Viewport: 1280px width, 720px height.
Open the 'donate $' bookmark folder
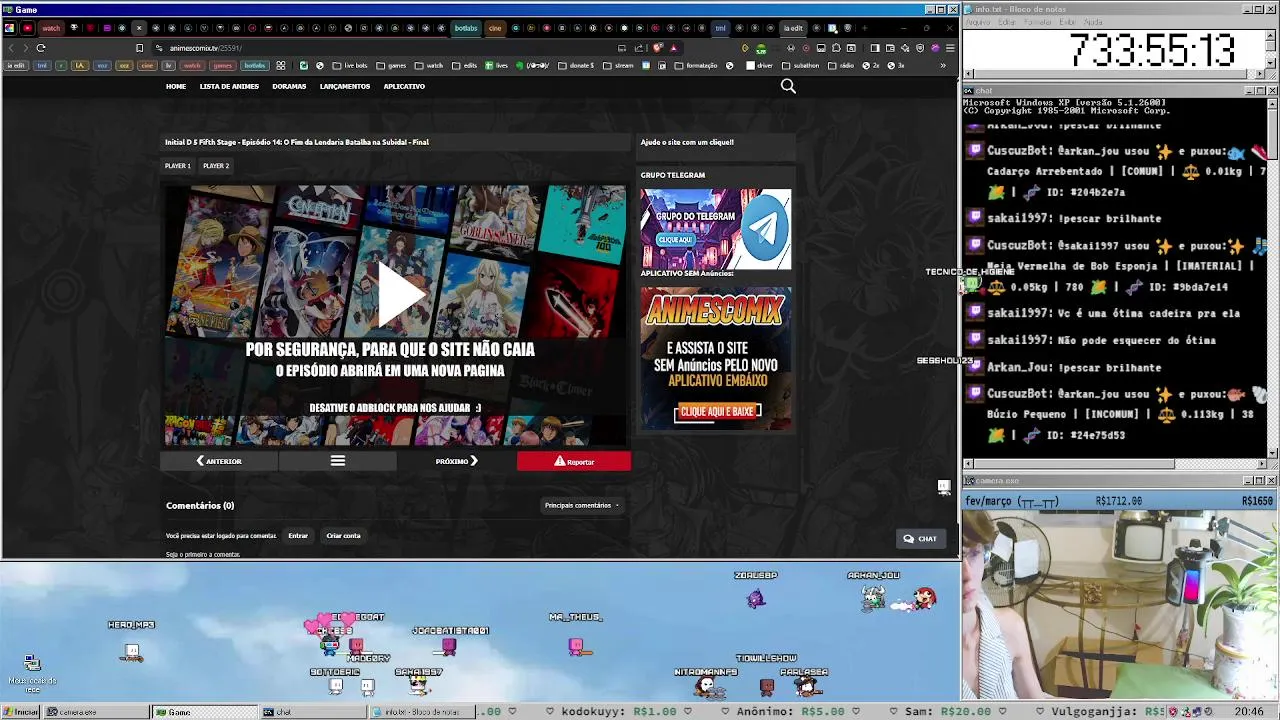tap(575, 66)
